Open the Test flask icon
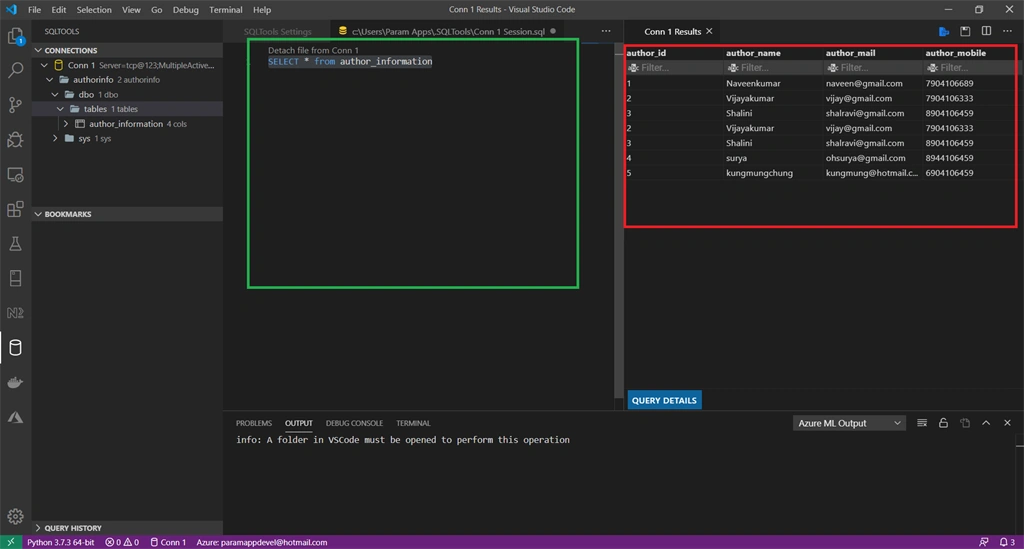1024x549 pixels. click(15, 243)
